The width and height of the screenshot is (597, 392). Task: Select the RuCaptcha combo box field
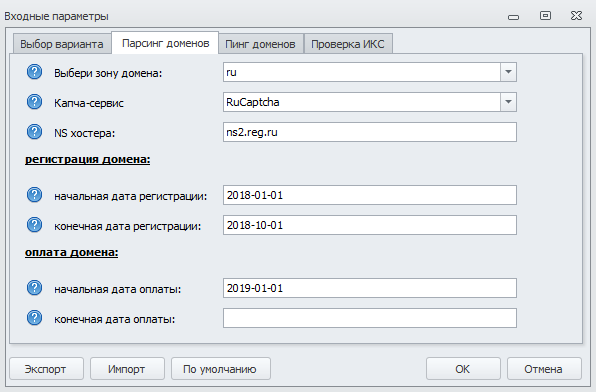tap(370, 102)
